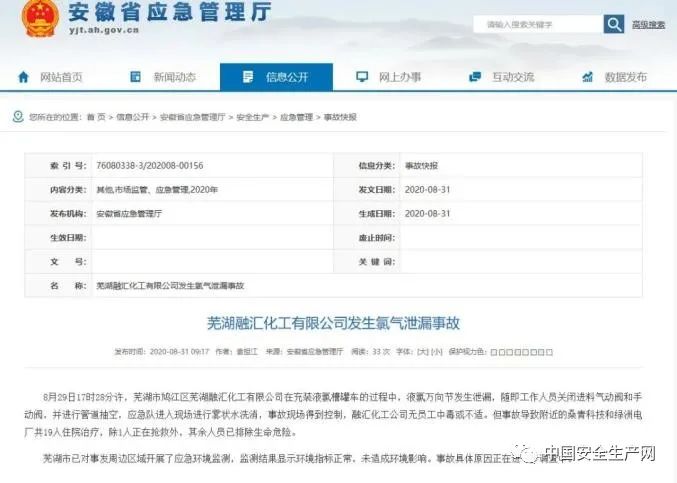Click the 阅读 33 次 counter
677x483 pixels.
point(370,352)
